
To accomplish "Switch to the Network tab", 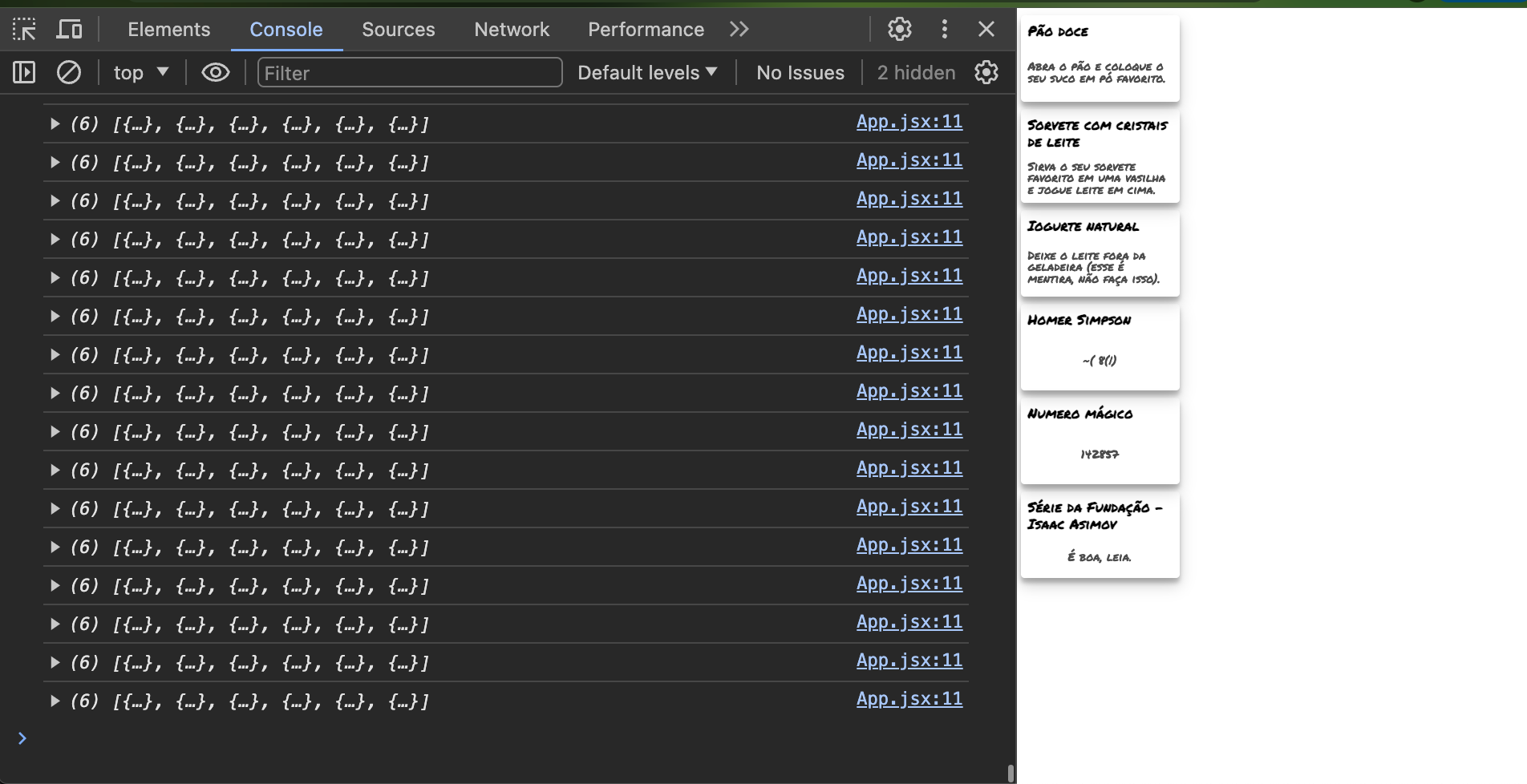I will tap(512, 30).
